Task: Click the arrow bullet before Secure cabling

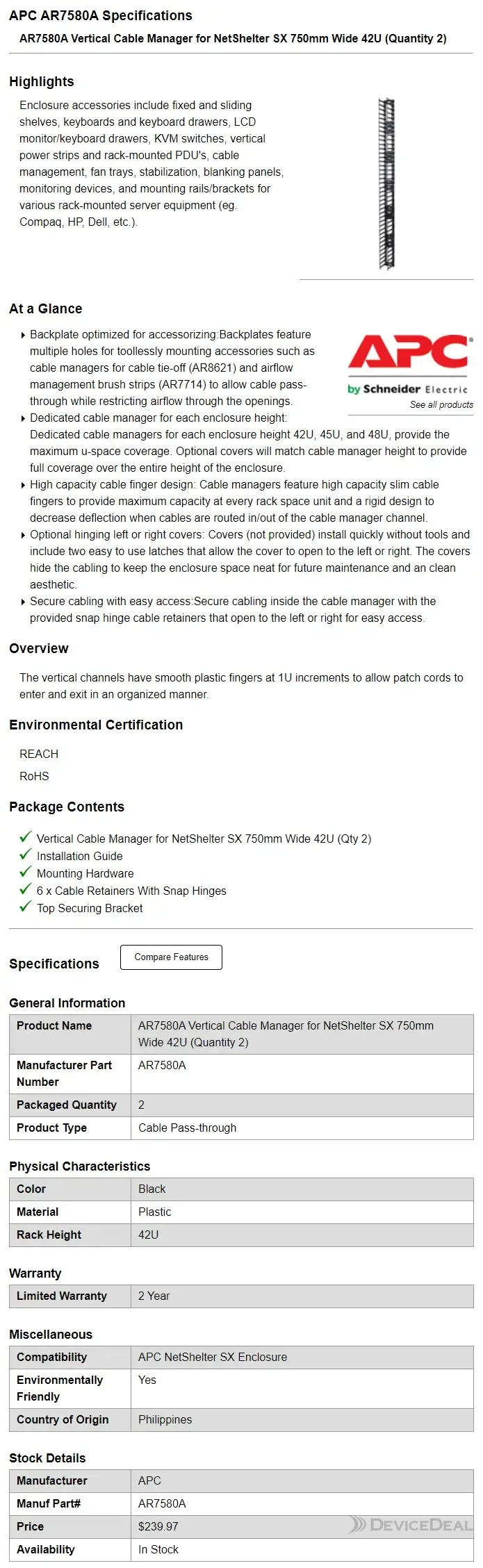Action: pyautogui.click(x=24, y=602)
